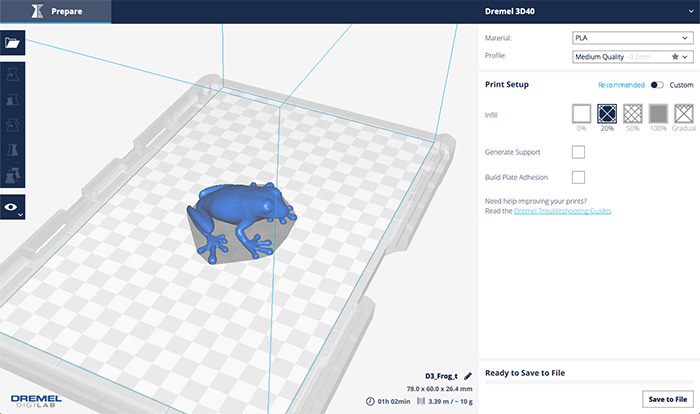Toggle between Recommended and Custom setup
The image size is (700, 414).
[657, 85]
